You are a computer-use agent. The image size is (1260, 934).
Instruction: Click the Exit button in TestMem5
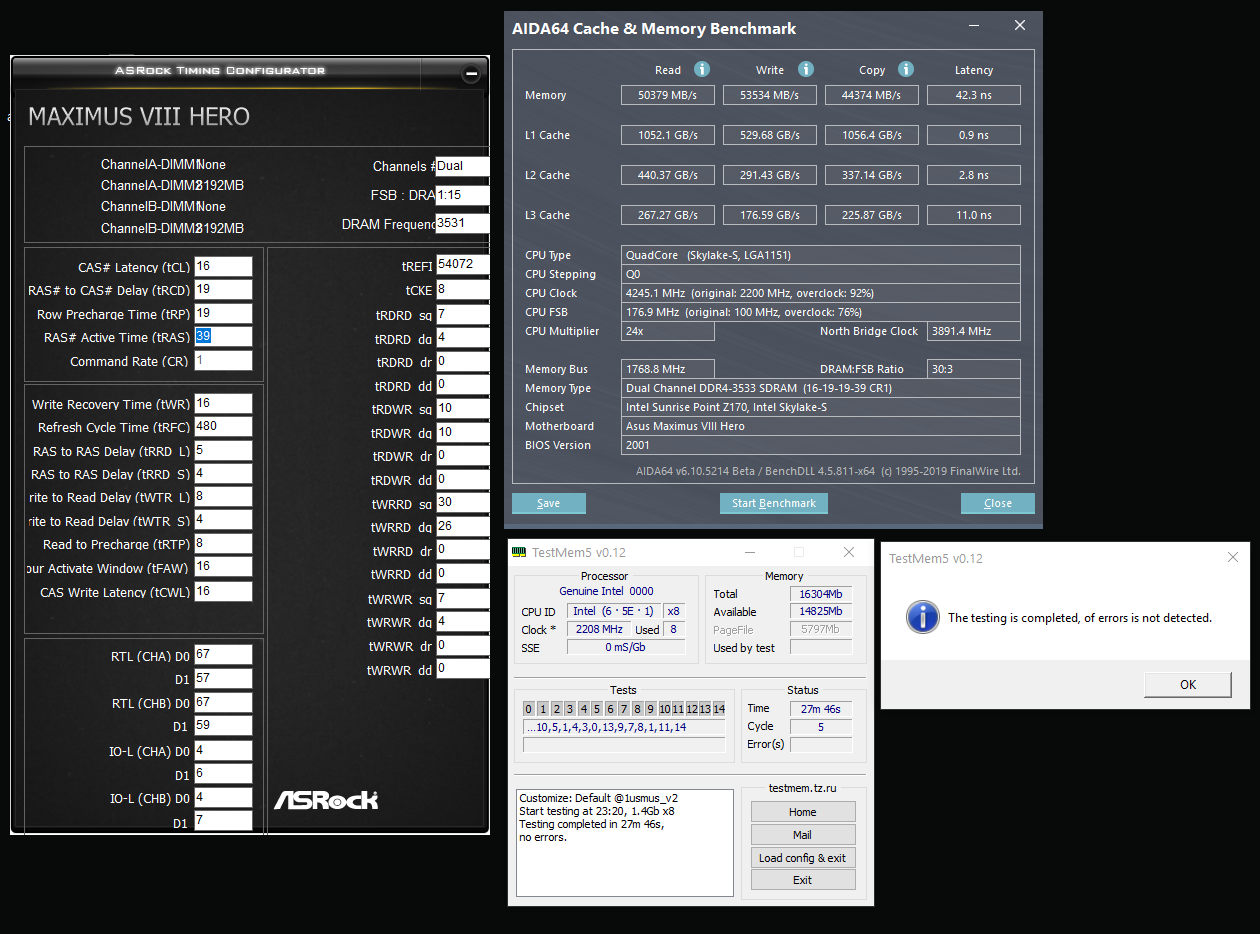[x=803, y=880]
